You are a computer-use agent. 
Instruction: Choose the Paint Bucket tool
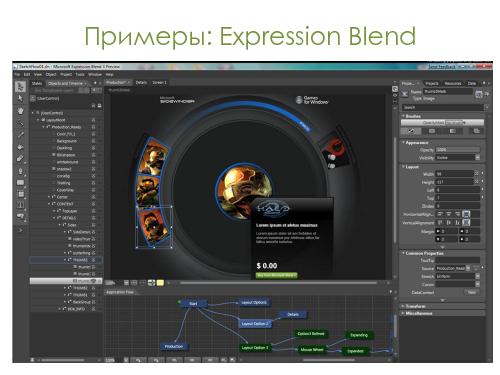click(21, 147)
